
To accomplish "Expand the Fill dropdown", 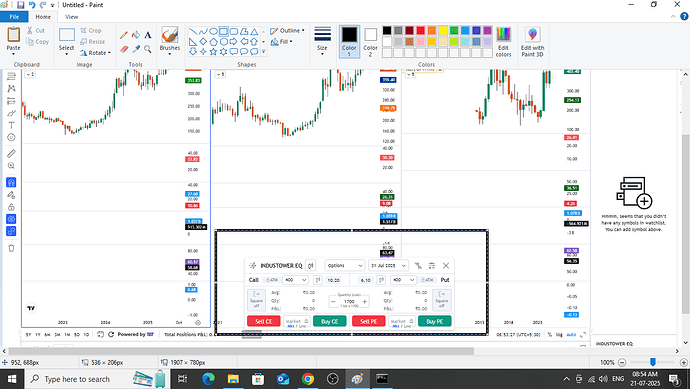I will click(282, 42).
